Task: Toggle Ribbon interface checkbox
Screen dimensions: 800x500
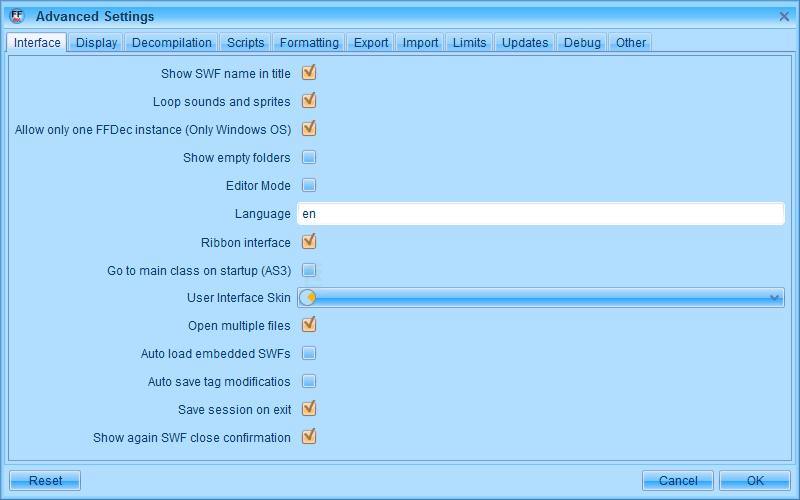Action: click(x=309, y=242)
